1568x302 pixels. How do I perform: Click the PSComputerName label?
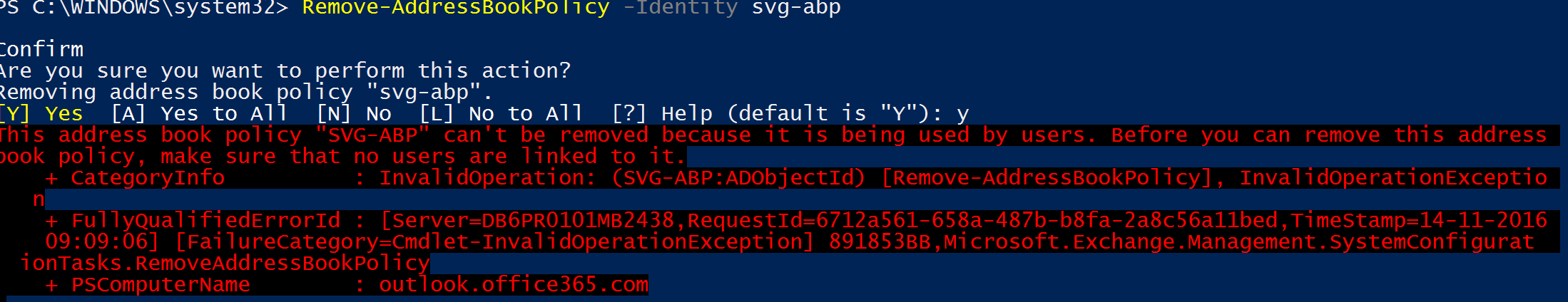(x=161, y=285)
